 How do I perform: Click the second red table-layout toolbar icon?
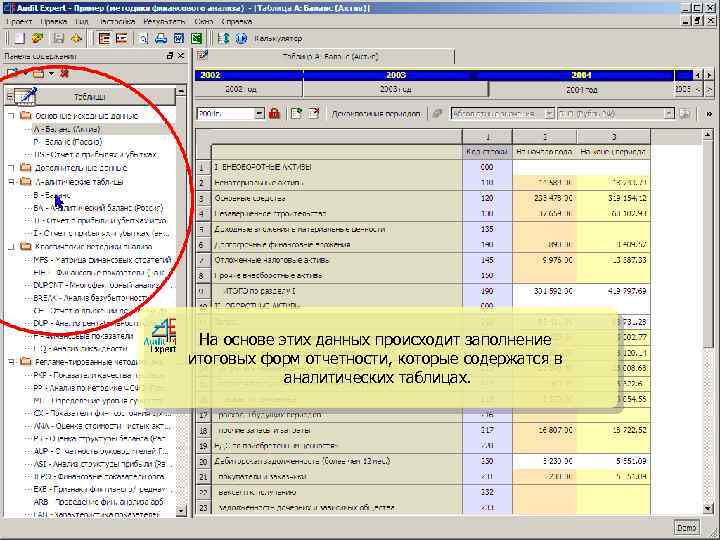(x=121, y=39)
